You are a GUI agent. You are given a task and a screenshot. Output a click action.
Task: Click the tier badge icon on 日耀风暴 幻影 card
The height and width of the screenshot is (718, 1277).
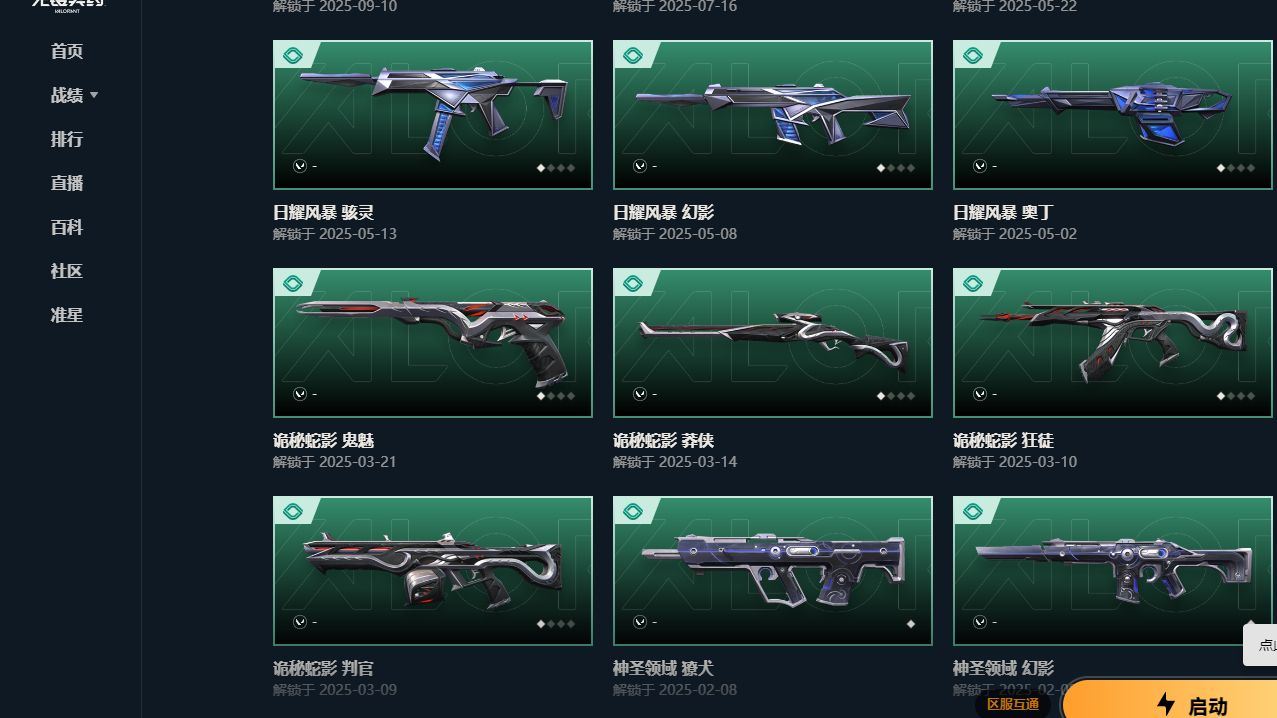(633, 56)
